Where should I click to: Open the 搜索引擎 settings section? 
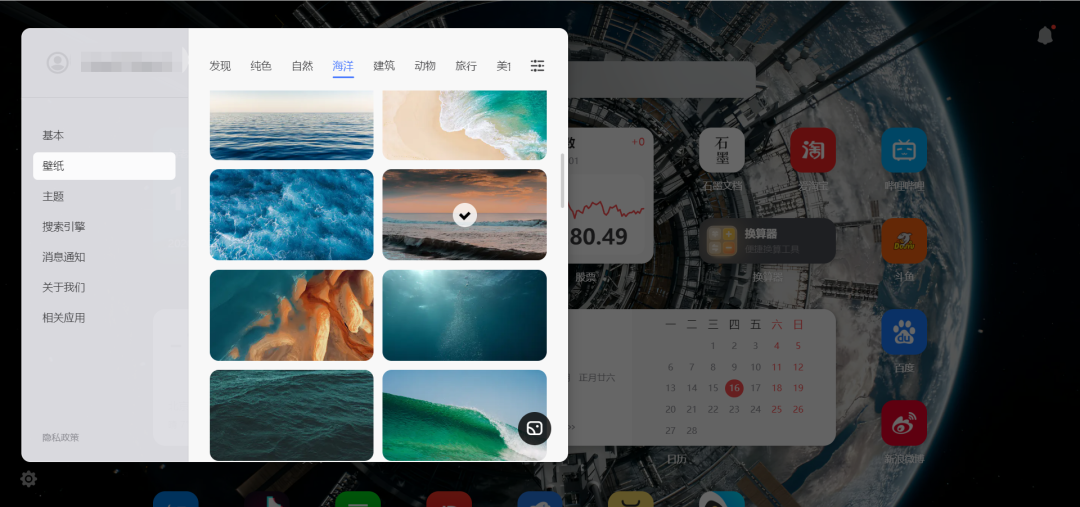[x=104, y=227]
